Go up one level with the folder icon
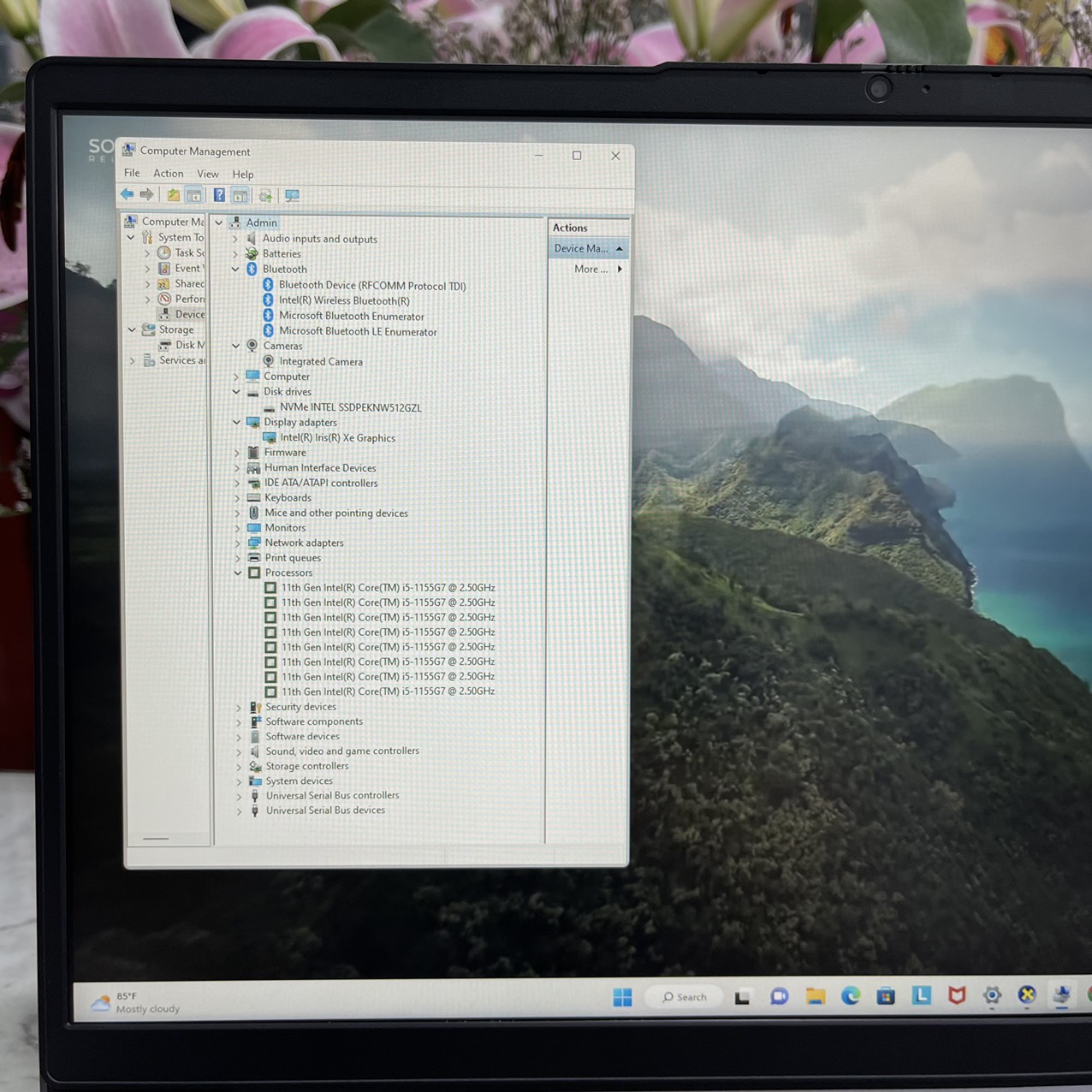1092x1092 pixels. tap(174, 195)
